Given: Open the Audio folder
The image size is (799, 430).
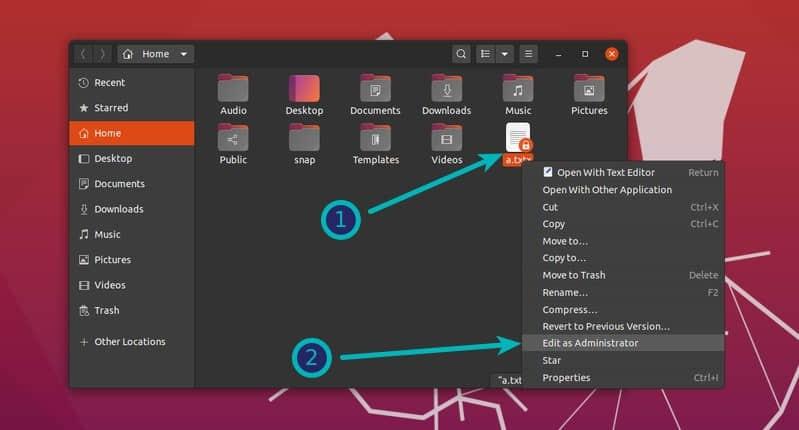Looking at the screenshot, I should [233, 90].
